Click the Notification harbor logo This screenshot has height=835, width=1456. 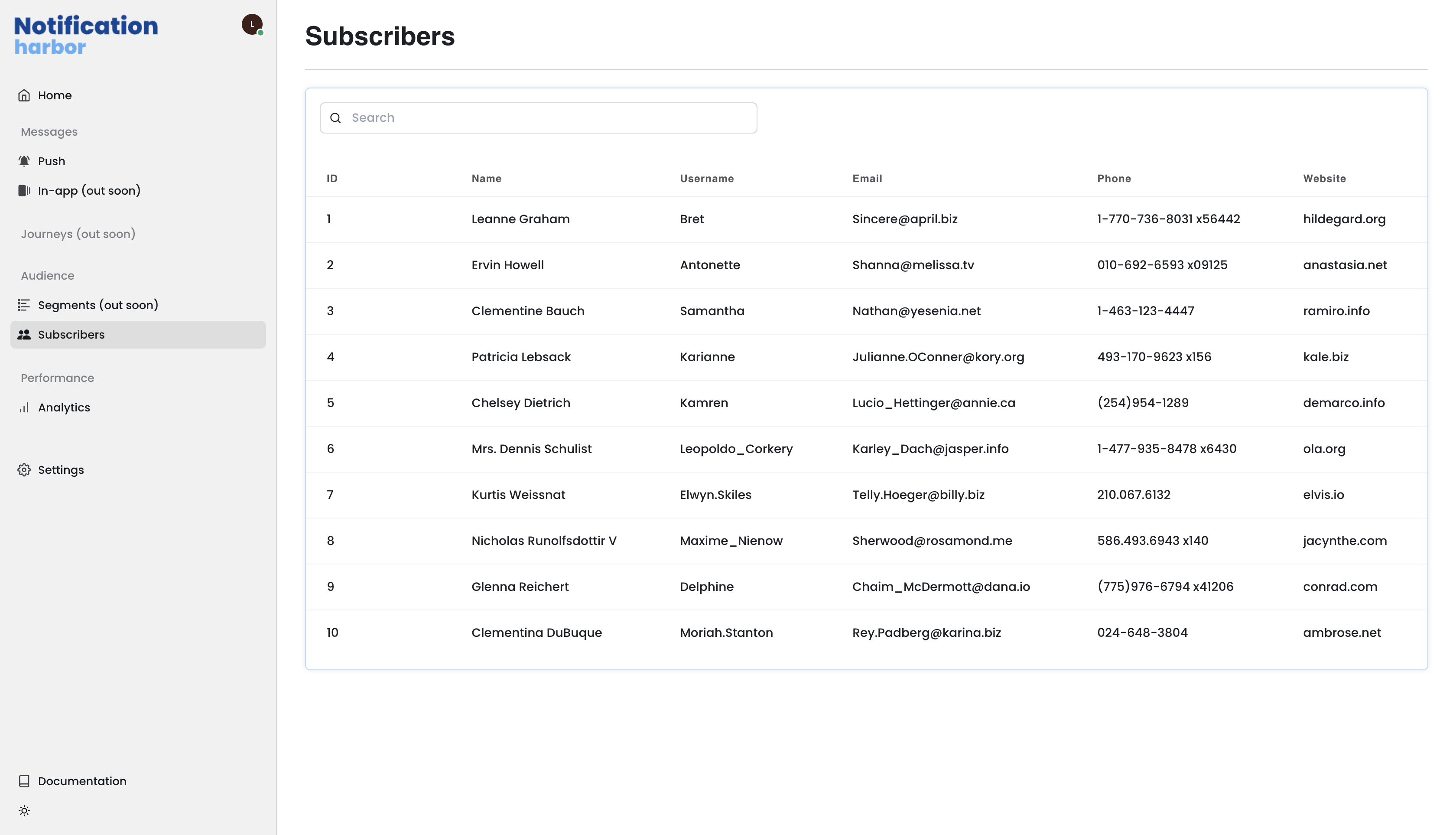(86, 35)
